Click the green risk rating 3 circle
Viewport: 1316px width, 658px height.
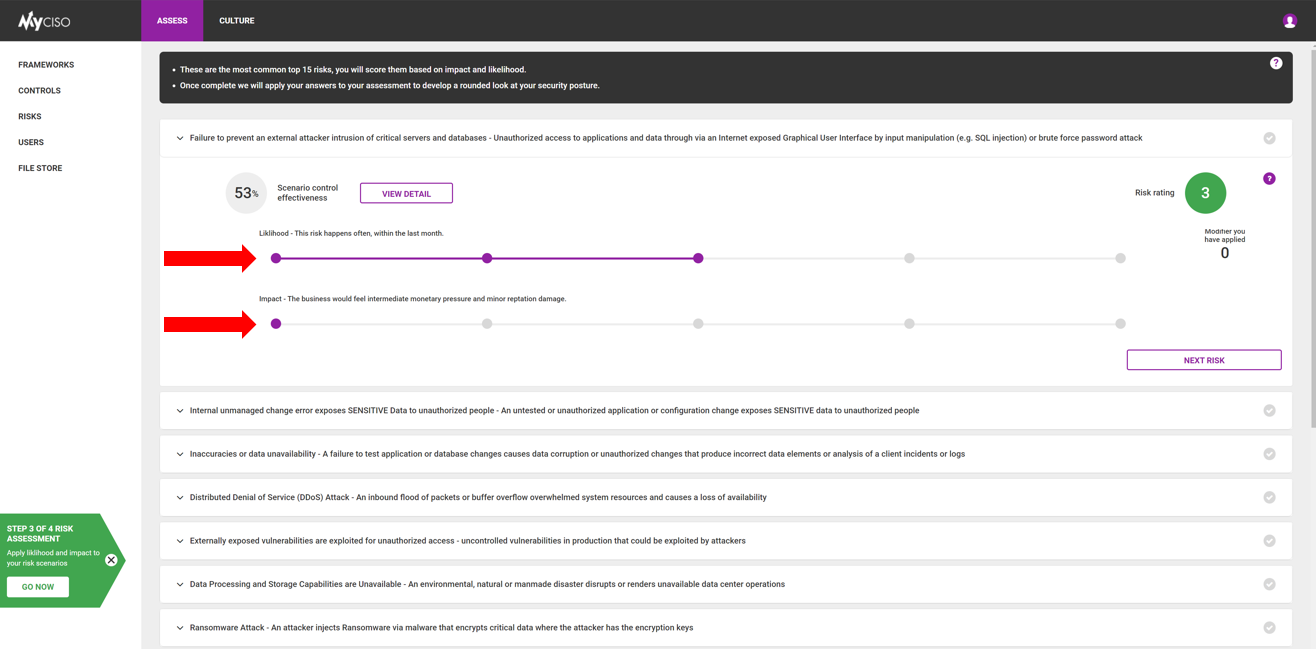click(1205, 193)
